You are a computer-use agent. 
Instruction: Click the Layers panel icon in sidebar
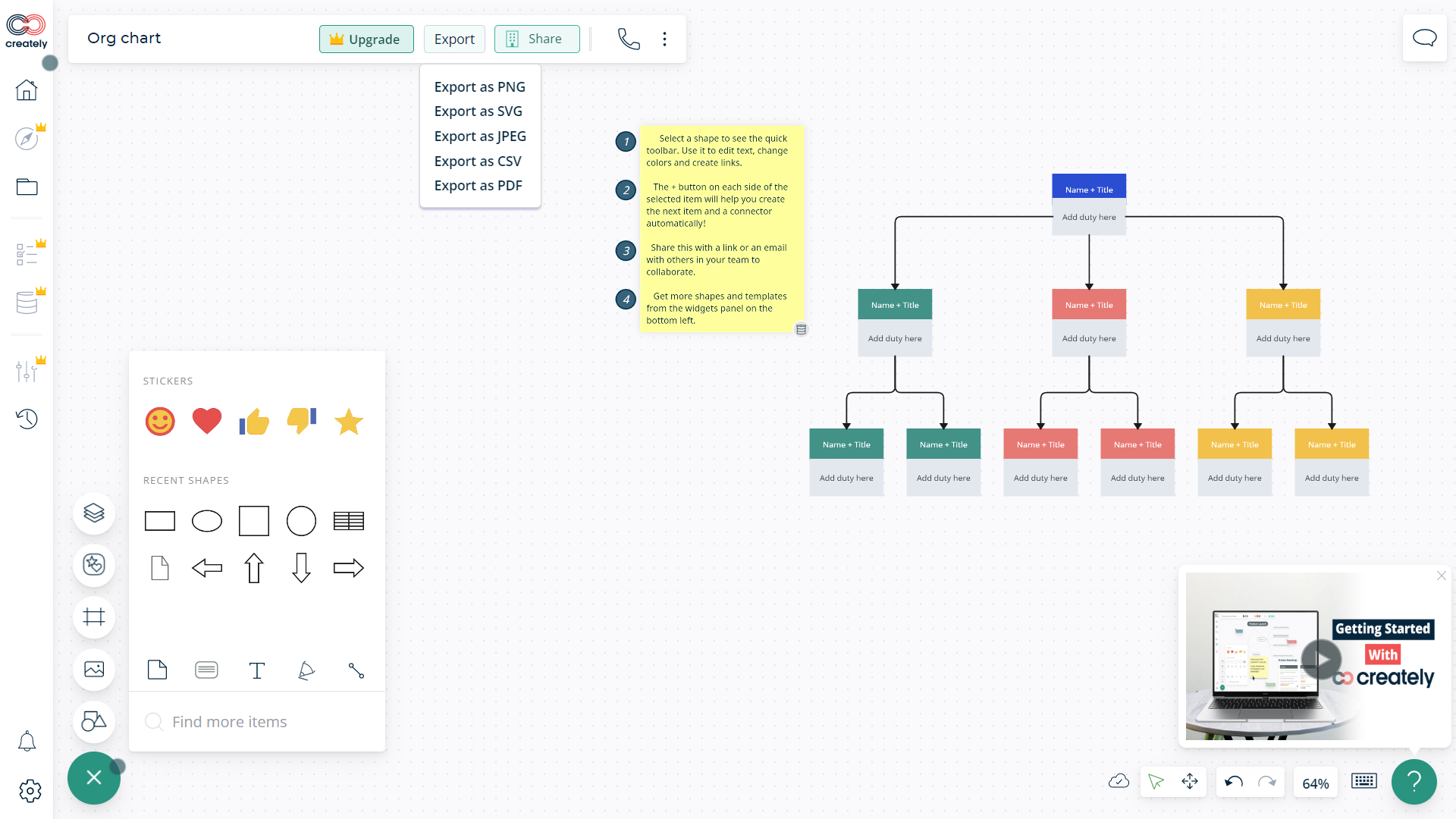coord(93,513)
